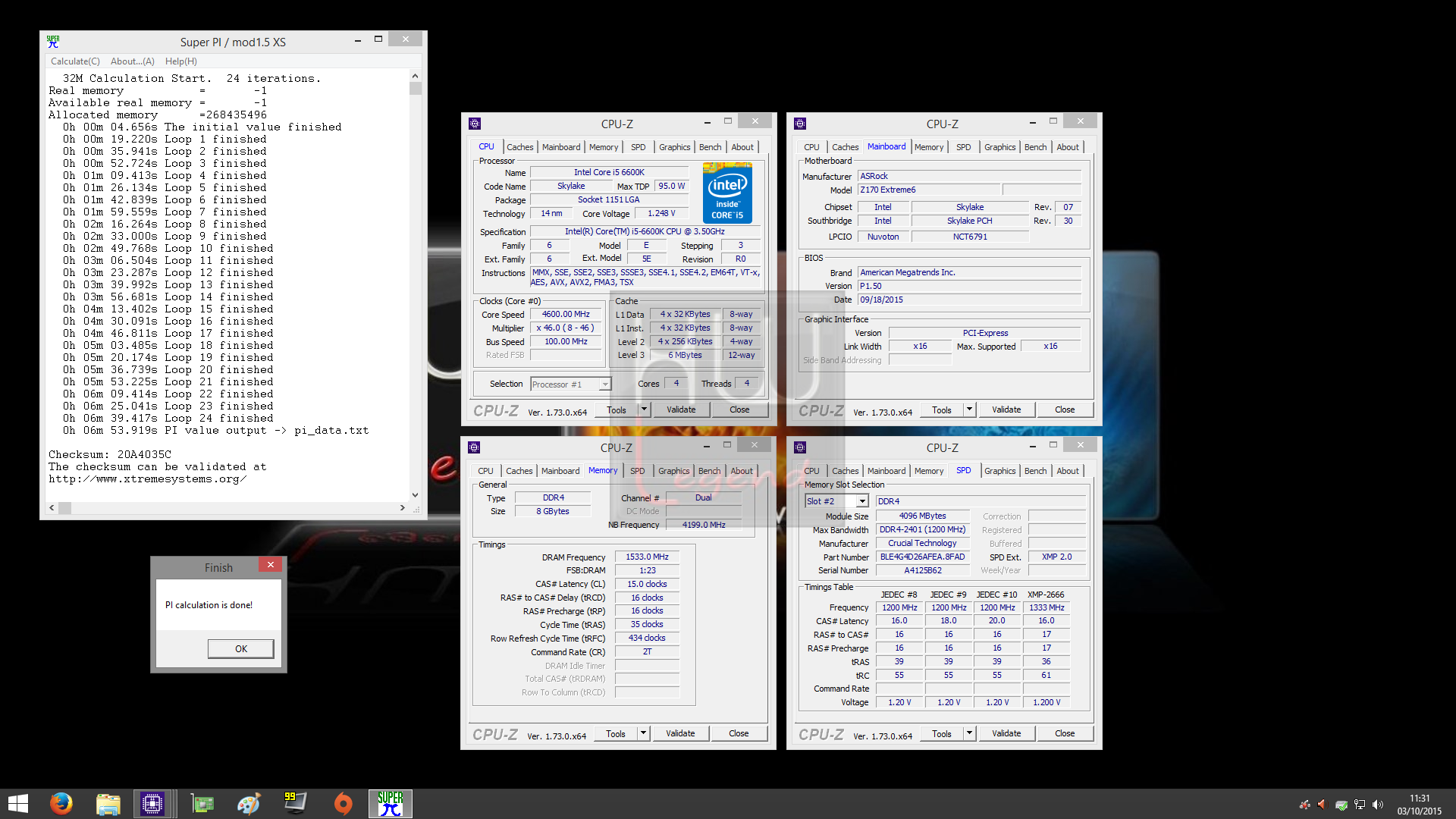Click the Super PI title bar icon
The image size is (1456, 819).
53,41
